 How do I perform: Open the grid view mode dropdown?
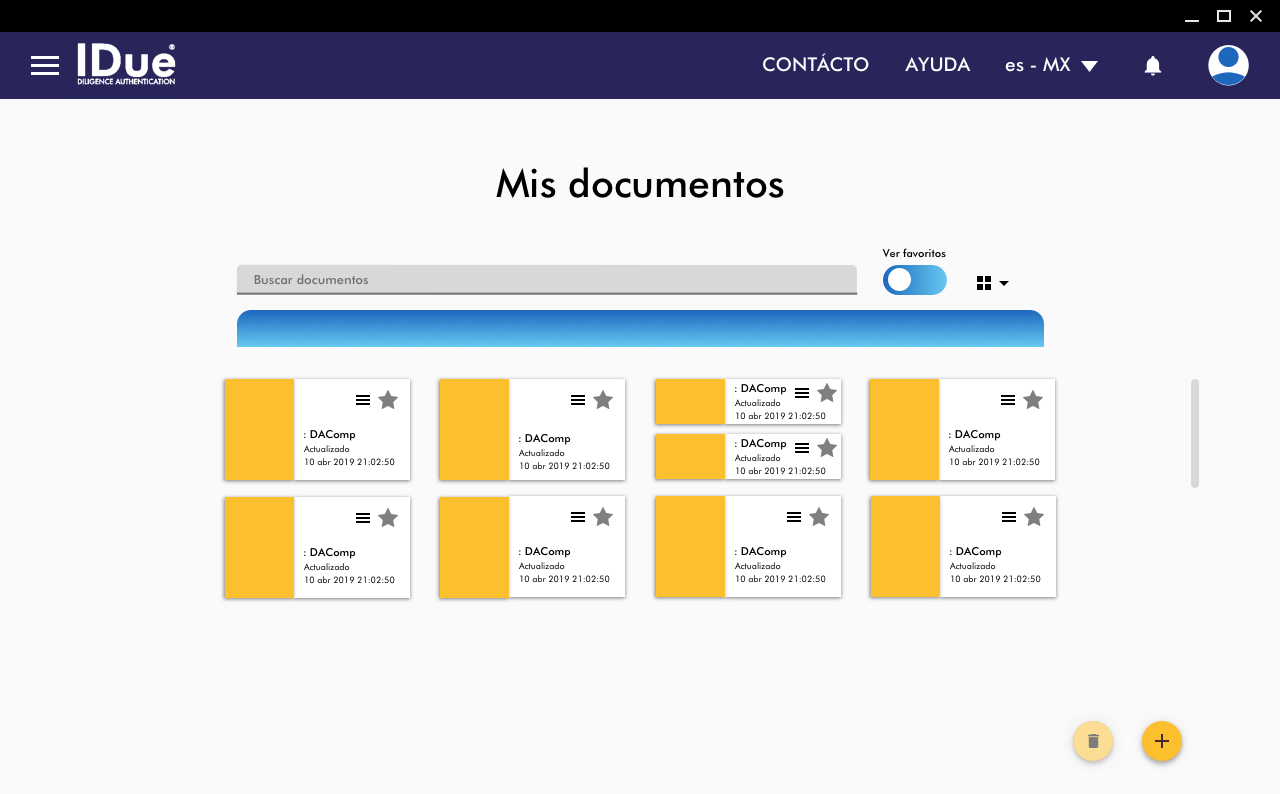point(992,284)
